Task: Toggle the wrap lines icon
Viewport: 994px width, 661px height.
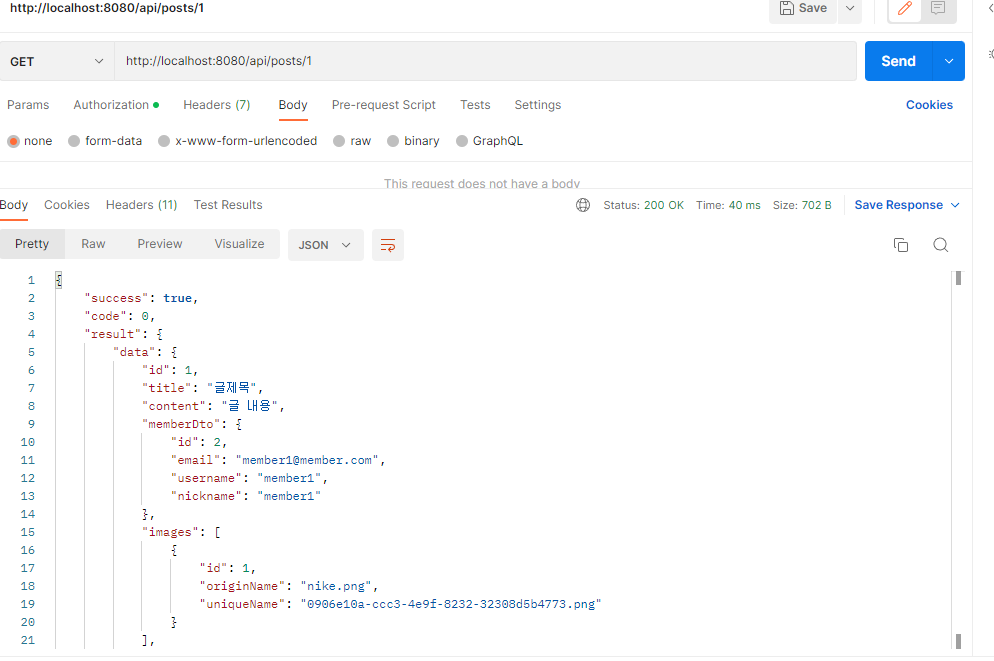Action: pos(387,245)
